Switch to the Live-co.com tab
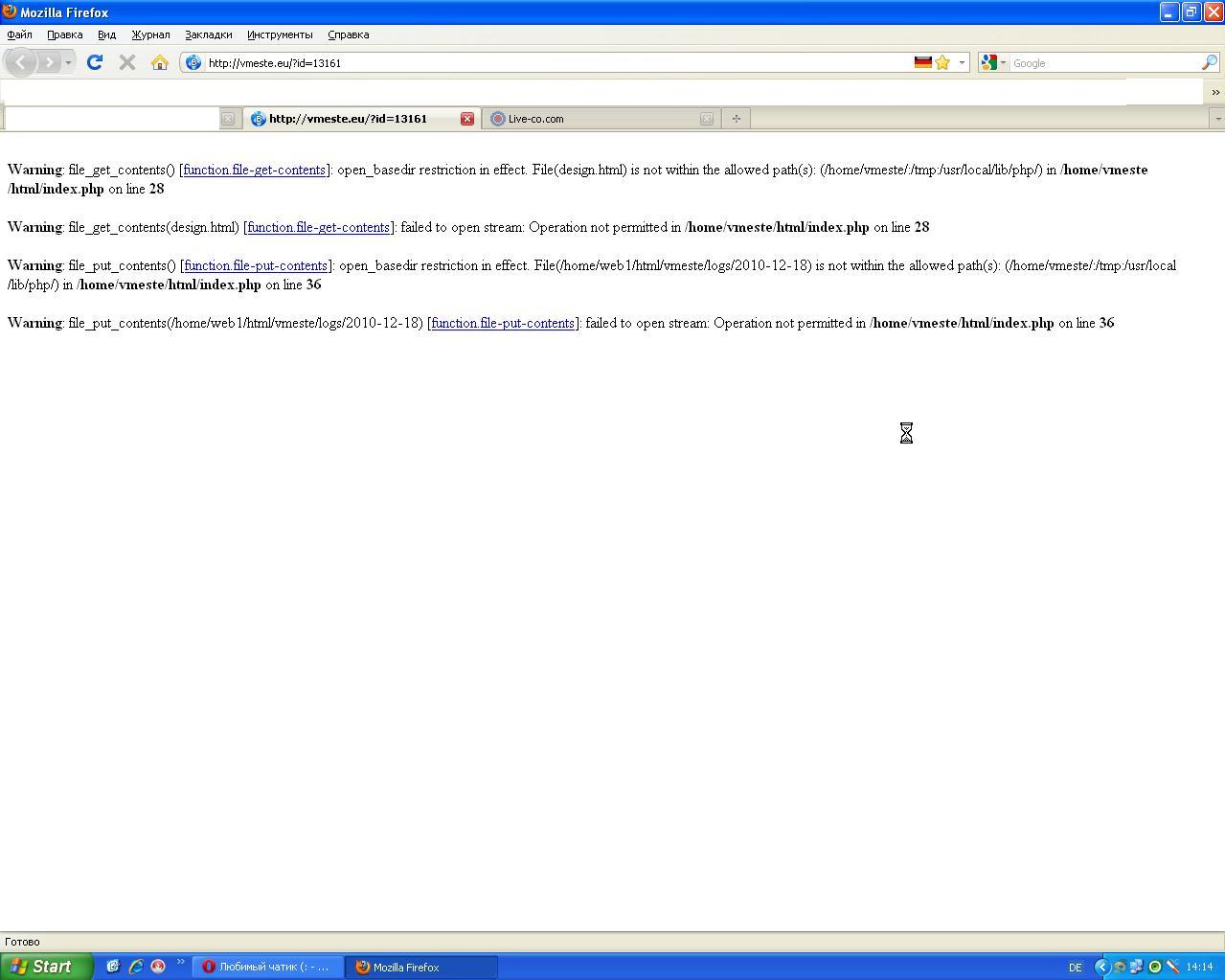 (x=594, y=119)
